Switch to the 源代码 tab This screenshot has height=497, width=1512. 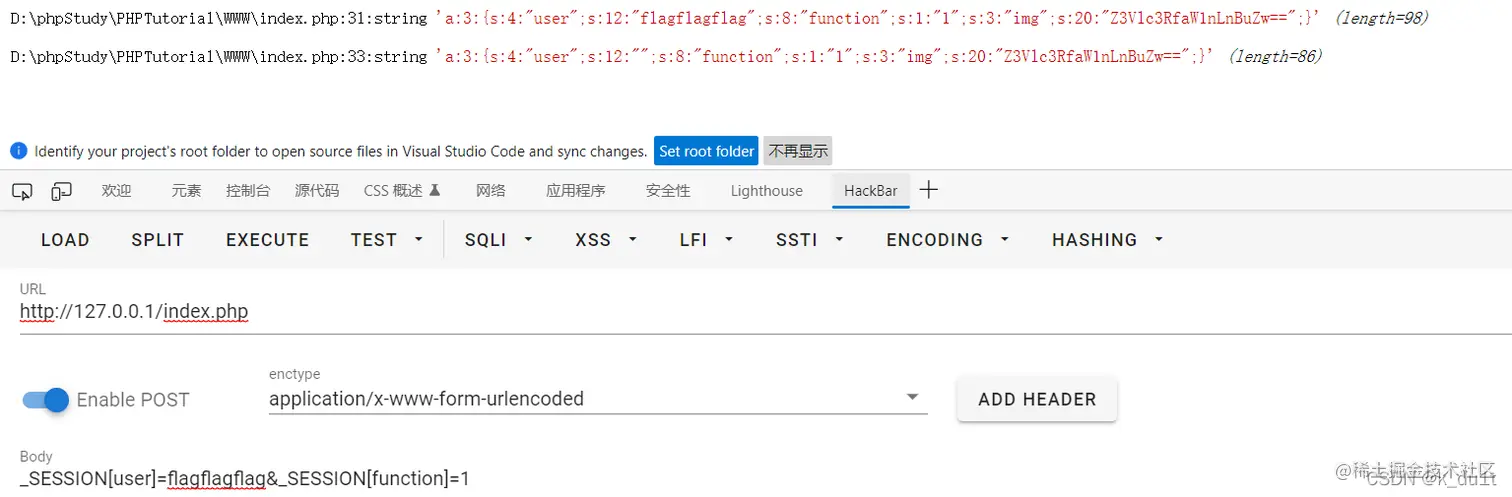pyautogui.click(x=317, y=190)
